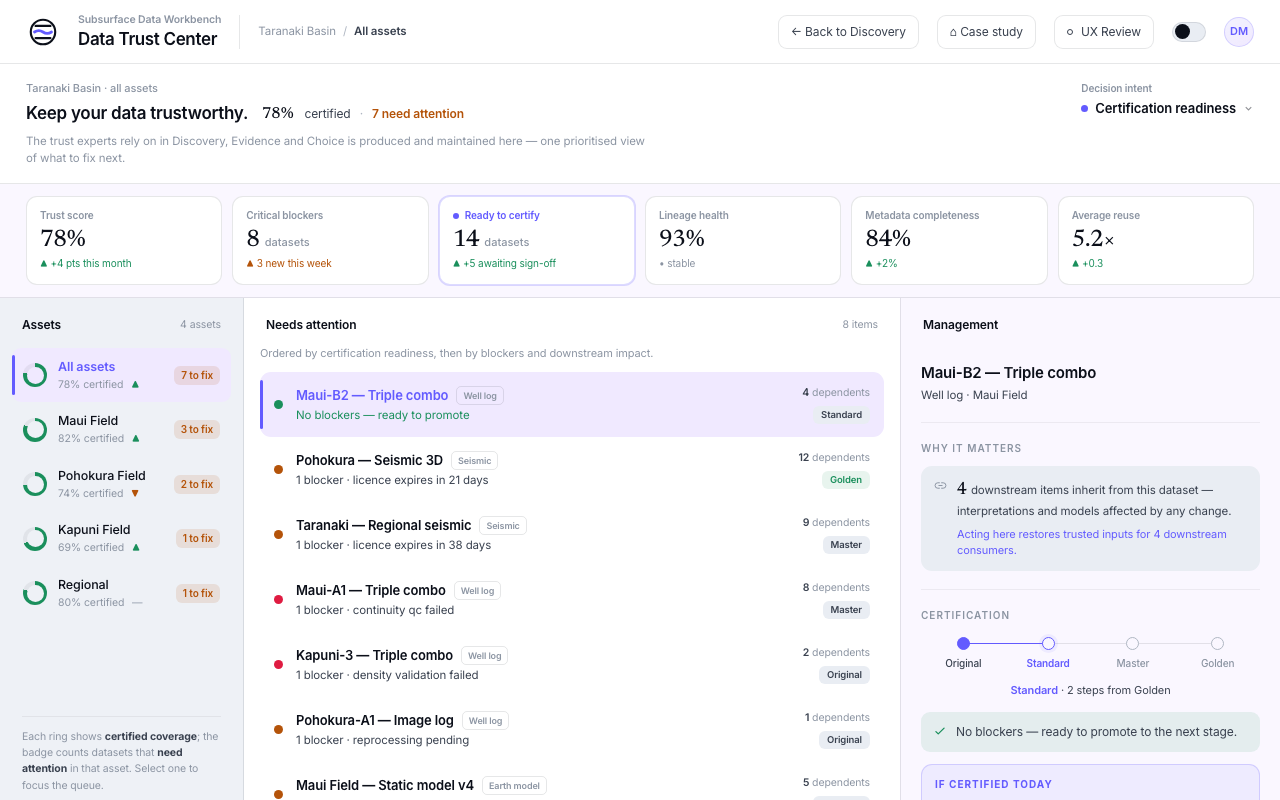
Task: Click the orange status dot of Pohokura Seismic 3D
Action: pyautogui.click(x=278, y=470)
